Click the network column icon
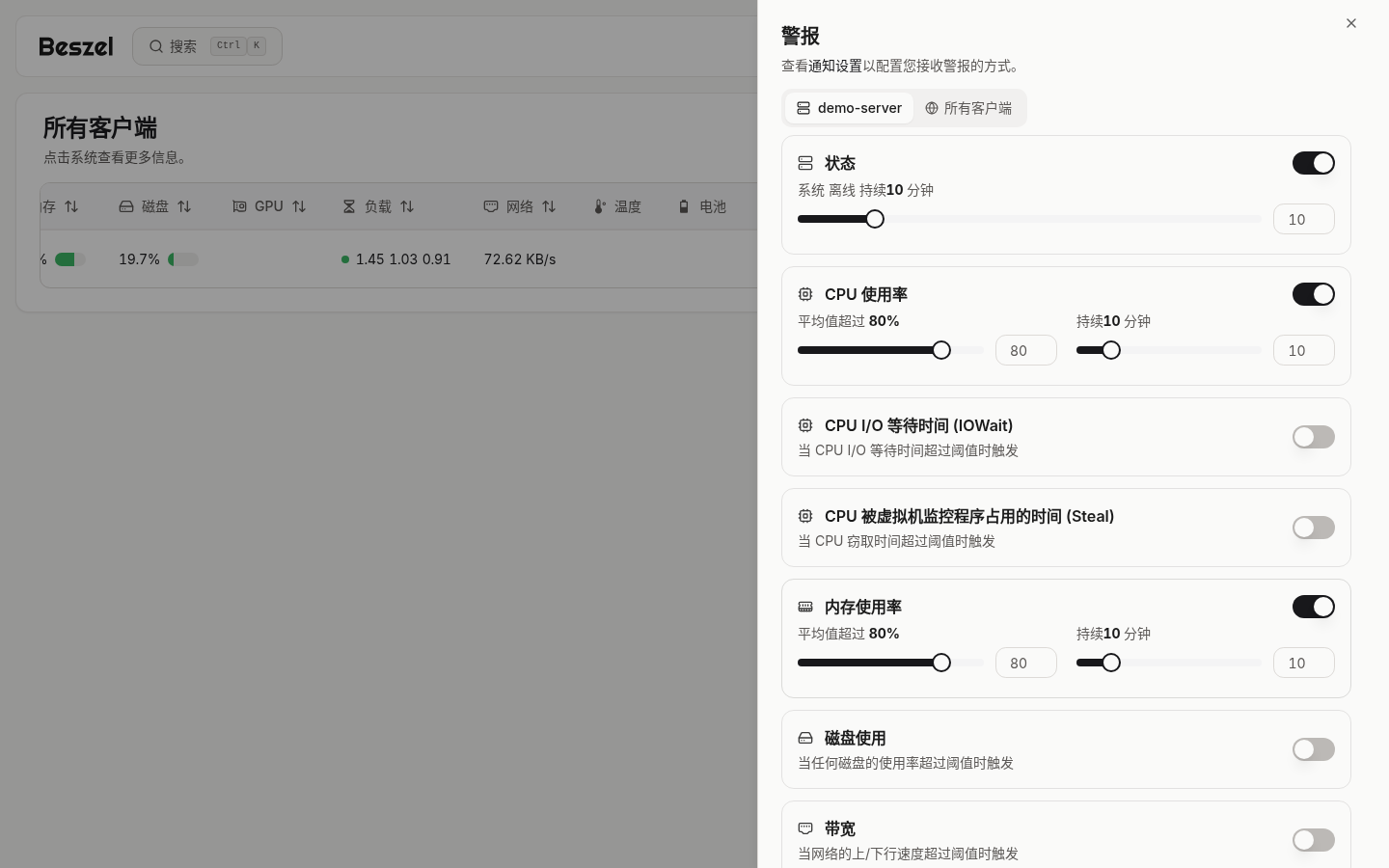Image resolution: width=1389 pixels, height=868 pixels. [x=491, y=206]
